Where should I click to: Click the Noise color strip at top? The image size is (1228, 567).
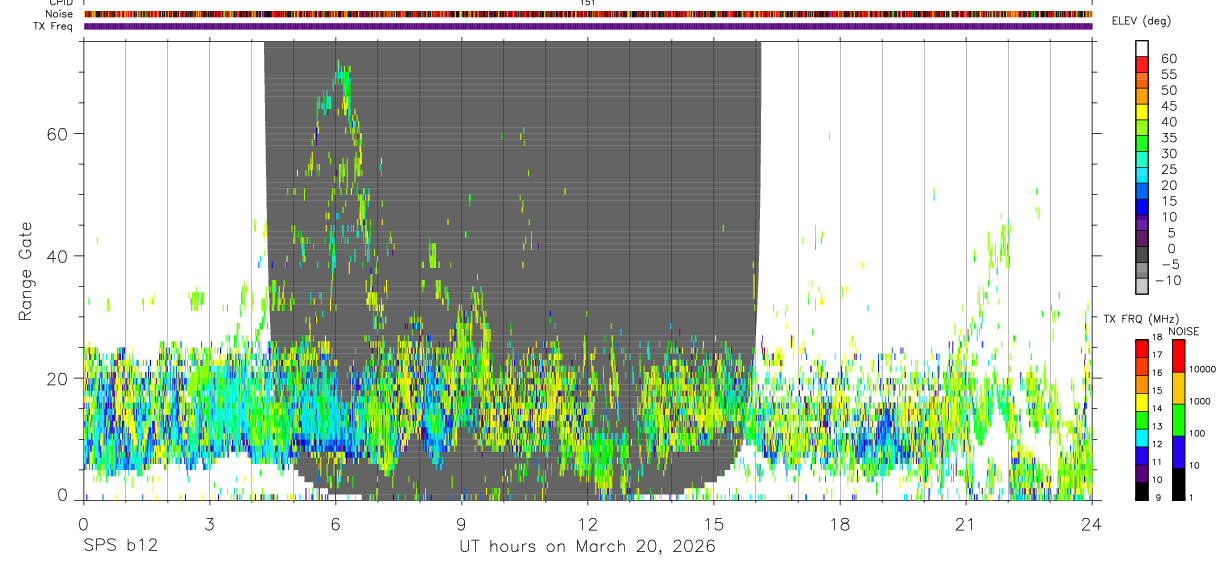point(588,14)
